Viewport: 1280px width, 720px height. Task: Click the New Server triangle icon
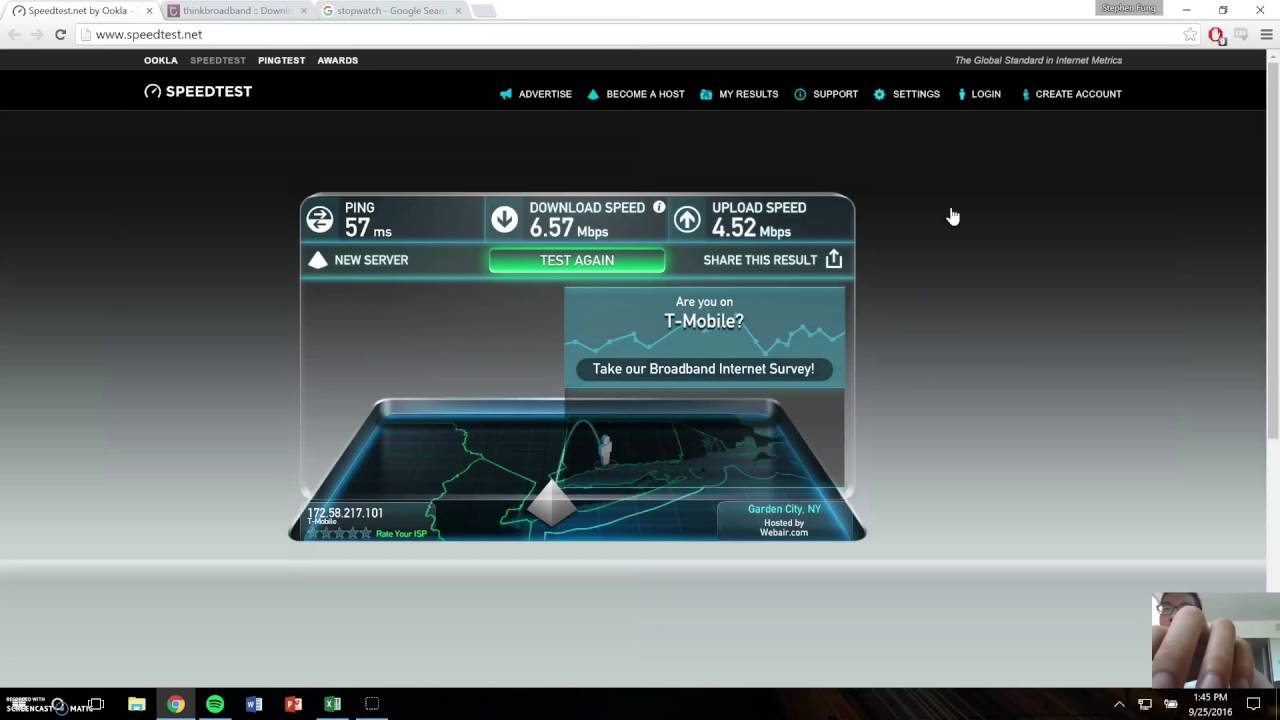click(x=318, y=260)
